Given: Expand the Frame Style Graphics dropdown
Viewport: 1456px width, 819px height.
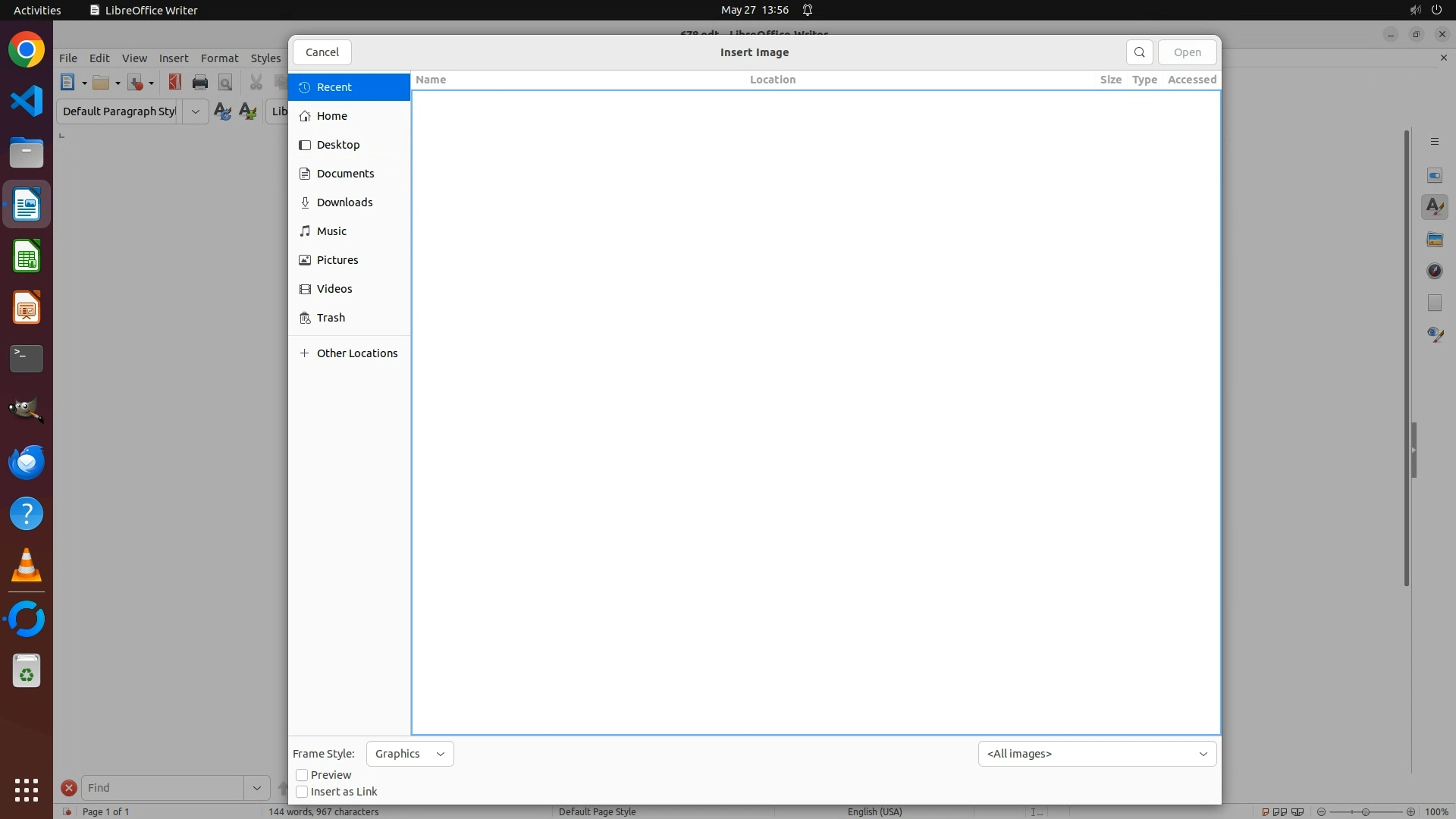Looking at the screenshot, I should [x=409, y=754].
